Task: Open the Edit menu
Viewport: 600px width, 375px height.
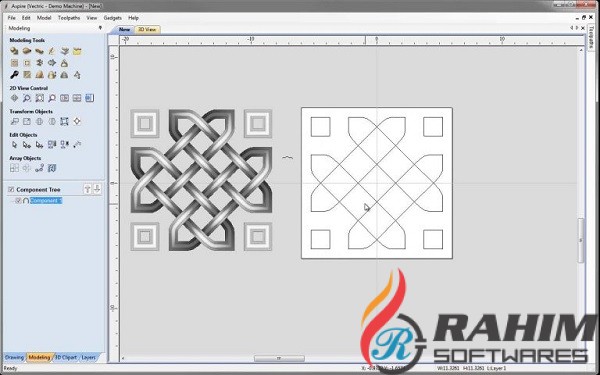Action: [26, 18]
